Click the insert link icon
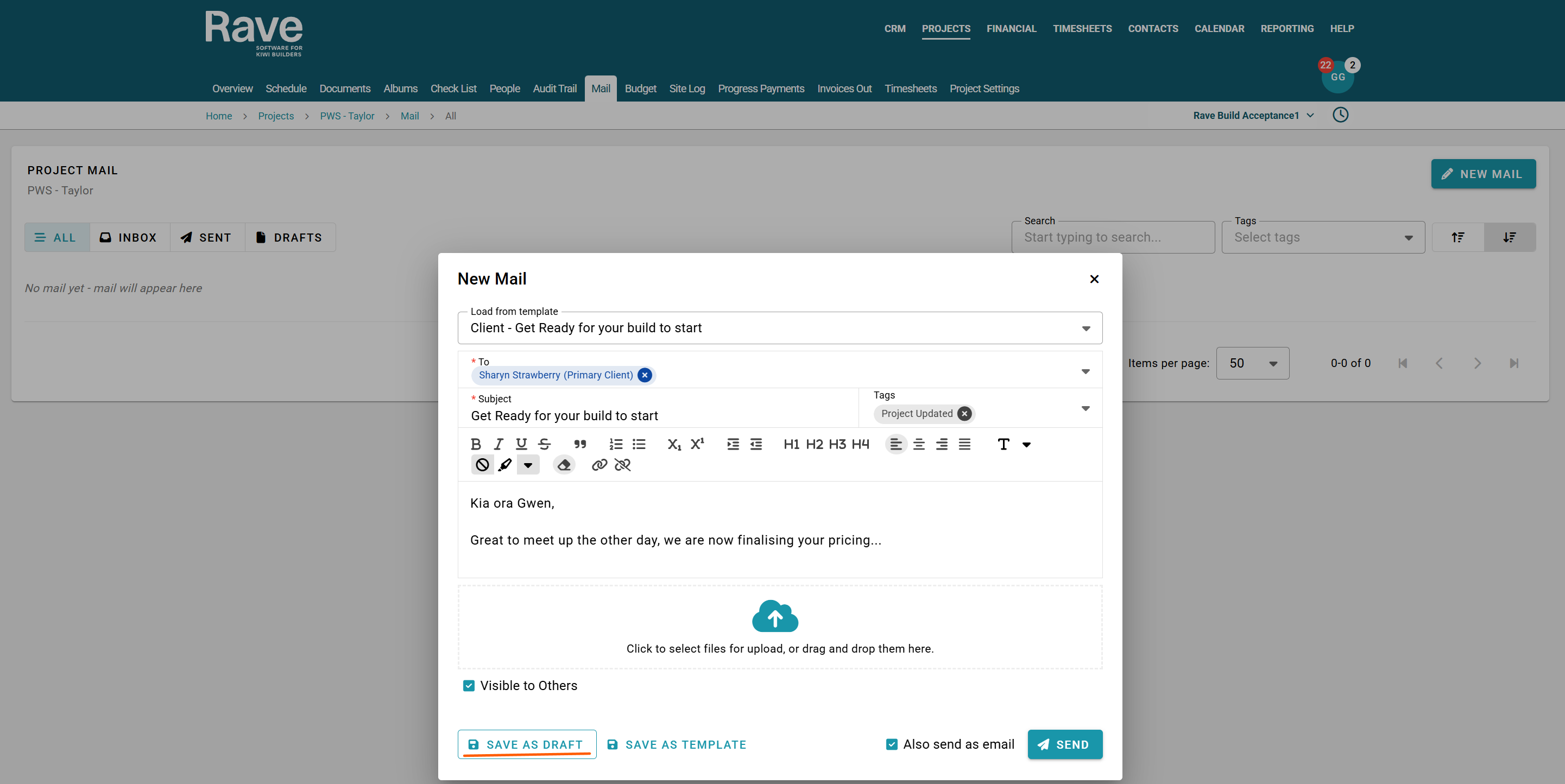This screenshot has width=1565, height=784. tap(599, 465)
